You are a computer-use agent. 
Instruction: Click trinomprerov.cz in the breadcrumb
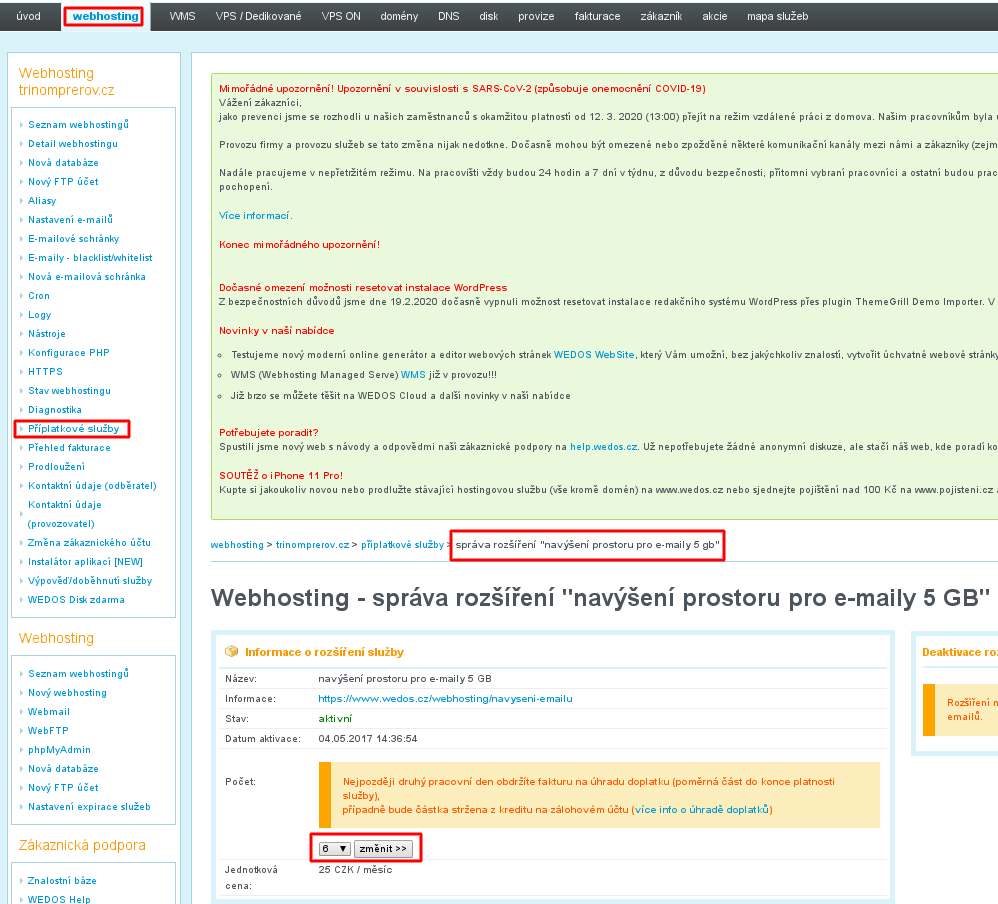pyautogui.click(x=312, y=545)
